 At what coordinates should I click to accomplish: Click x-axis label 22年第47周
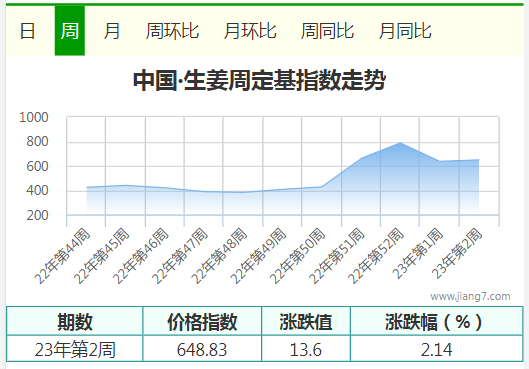[180, 256]
